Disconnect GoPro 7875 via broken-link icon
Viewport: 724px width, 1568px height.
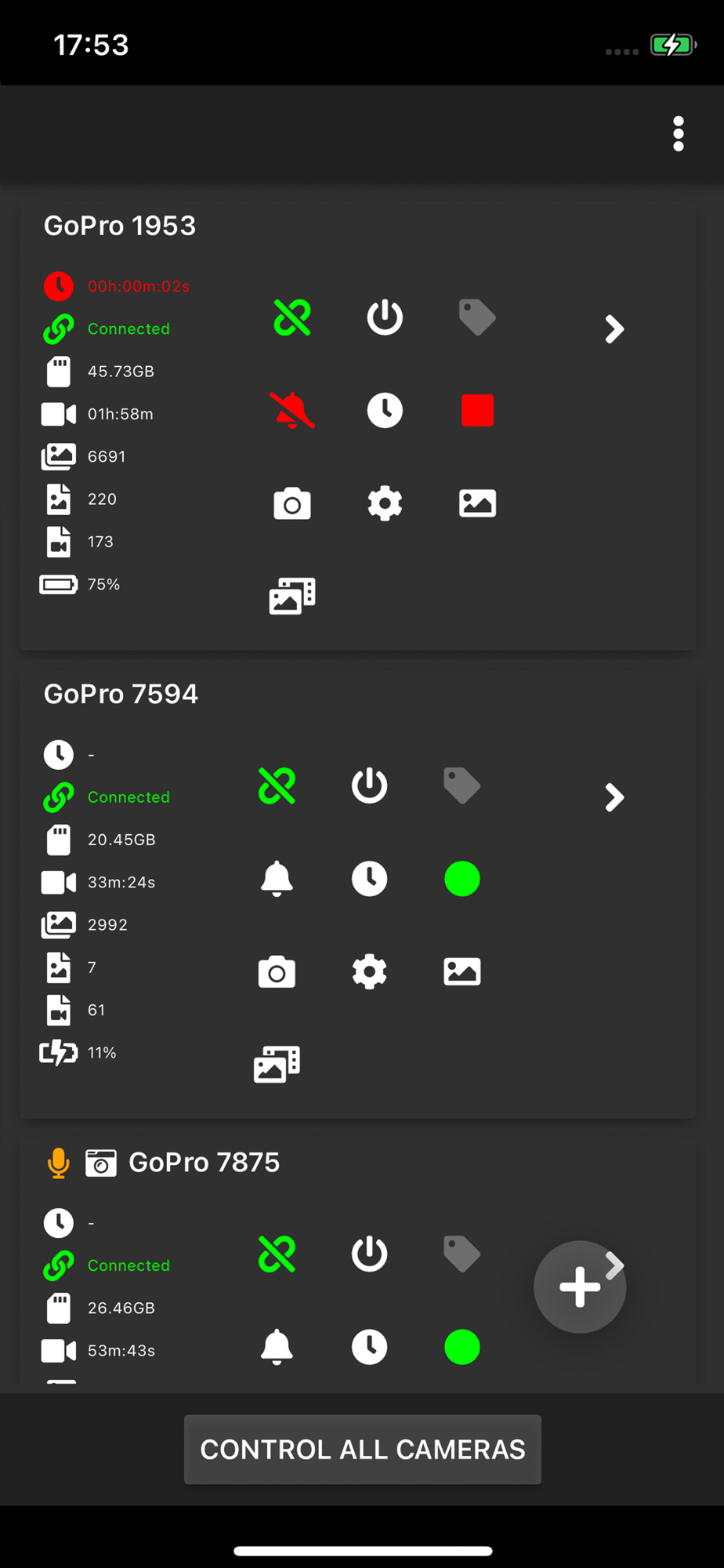[x=277, y=1254]
